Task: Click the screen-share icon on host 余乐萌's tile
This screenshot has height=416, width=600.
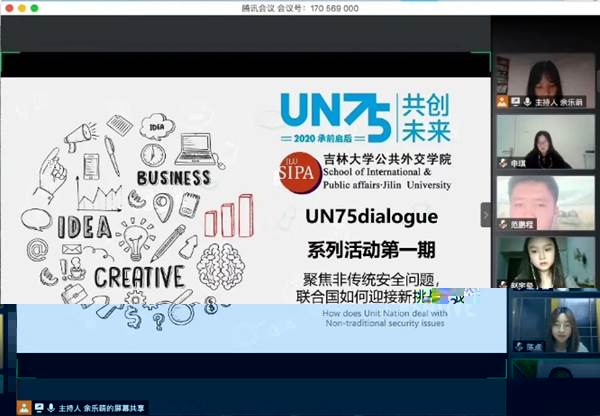Action: coord(515,102)
